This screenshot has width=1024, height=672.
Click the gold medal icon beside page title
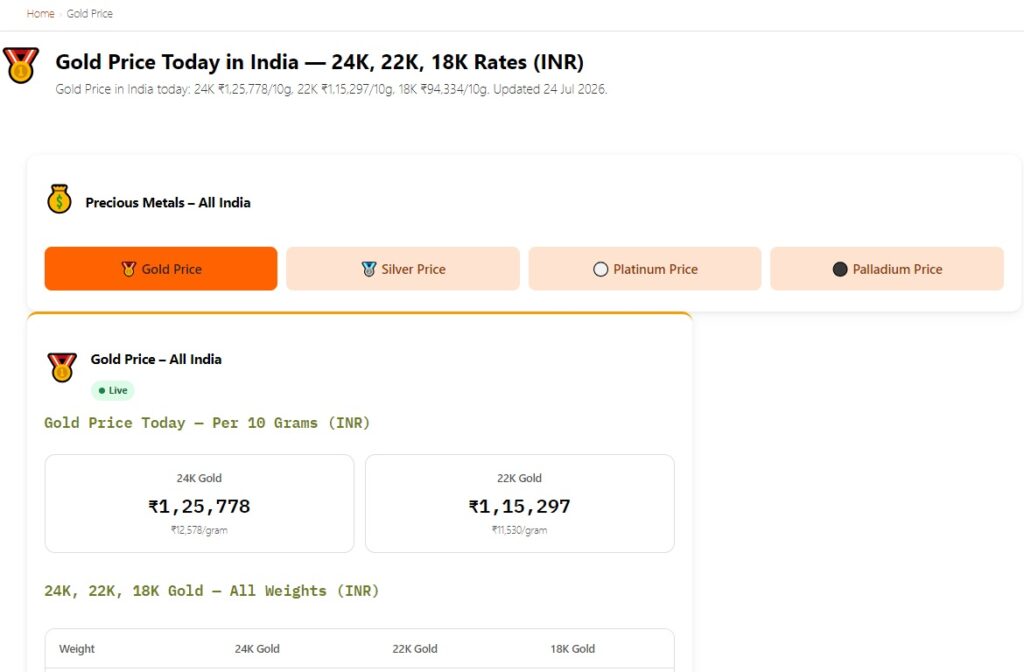pyautogui.click(x=21, y=65)
